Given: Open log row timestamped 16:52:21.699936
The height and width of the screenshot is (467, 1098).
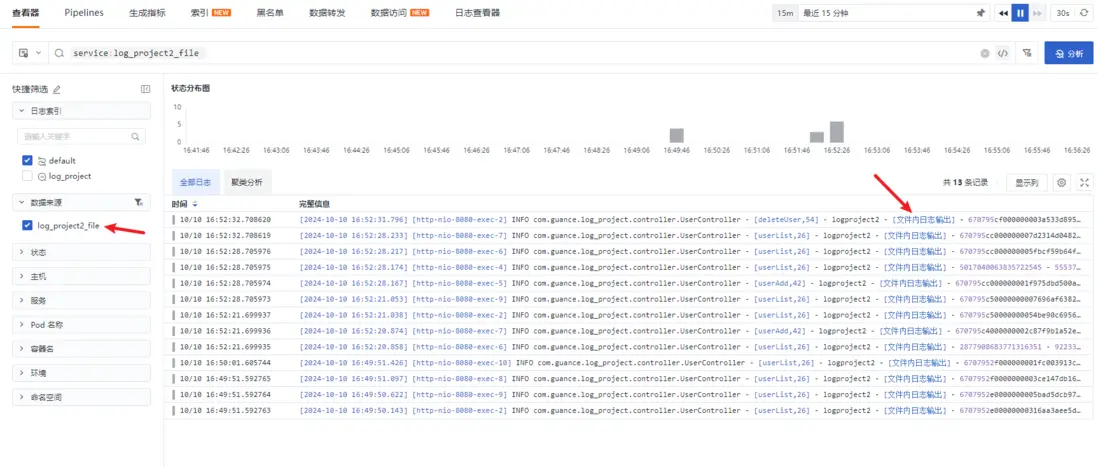Looking at the screenshot, I should tap(630, 330).
